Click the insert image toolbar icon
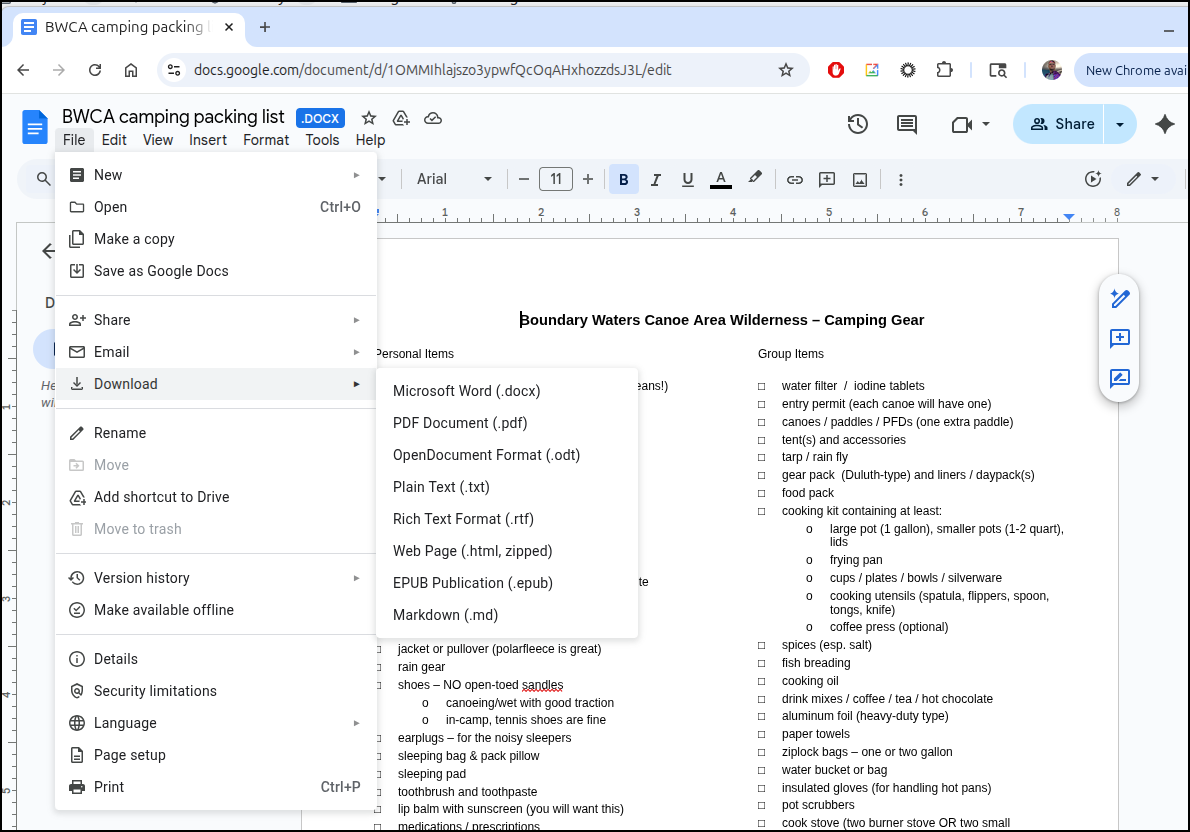Screen dimensions: 1190x832 [x=859, y=179]
